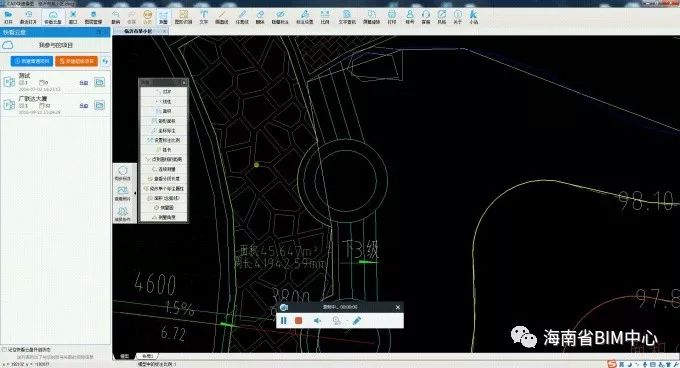Image resolution: width=680 pixels, height=368 pixels.
Task: Collapse the 快看云盘 panel via its header button
Action: 99,32
